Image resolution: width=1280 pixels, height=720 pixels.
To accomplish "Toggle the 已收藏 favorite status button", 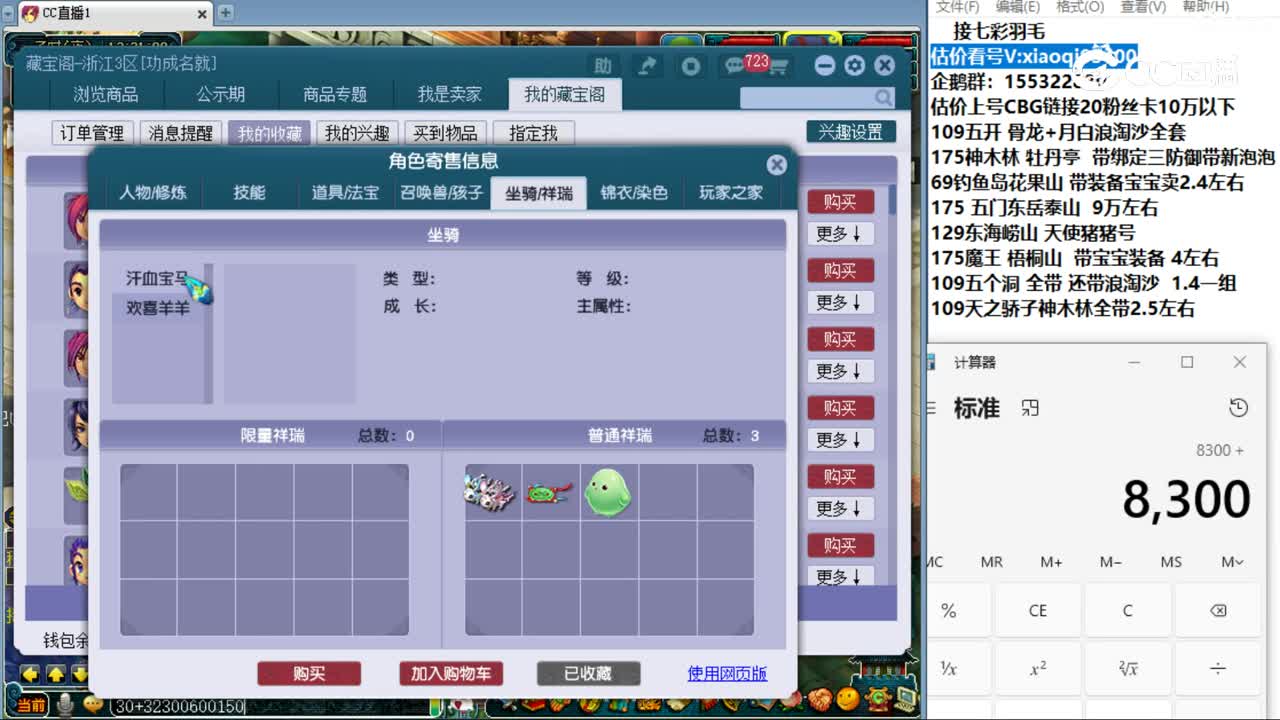I will [588, 673].
